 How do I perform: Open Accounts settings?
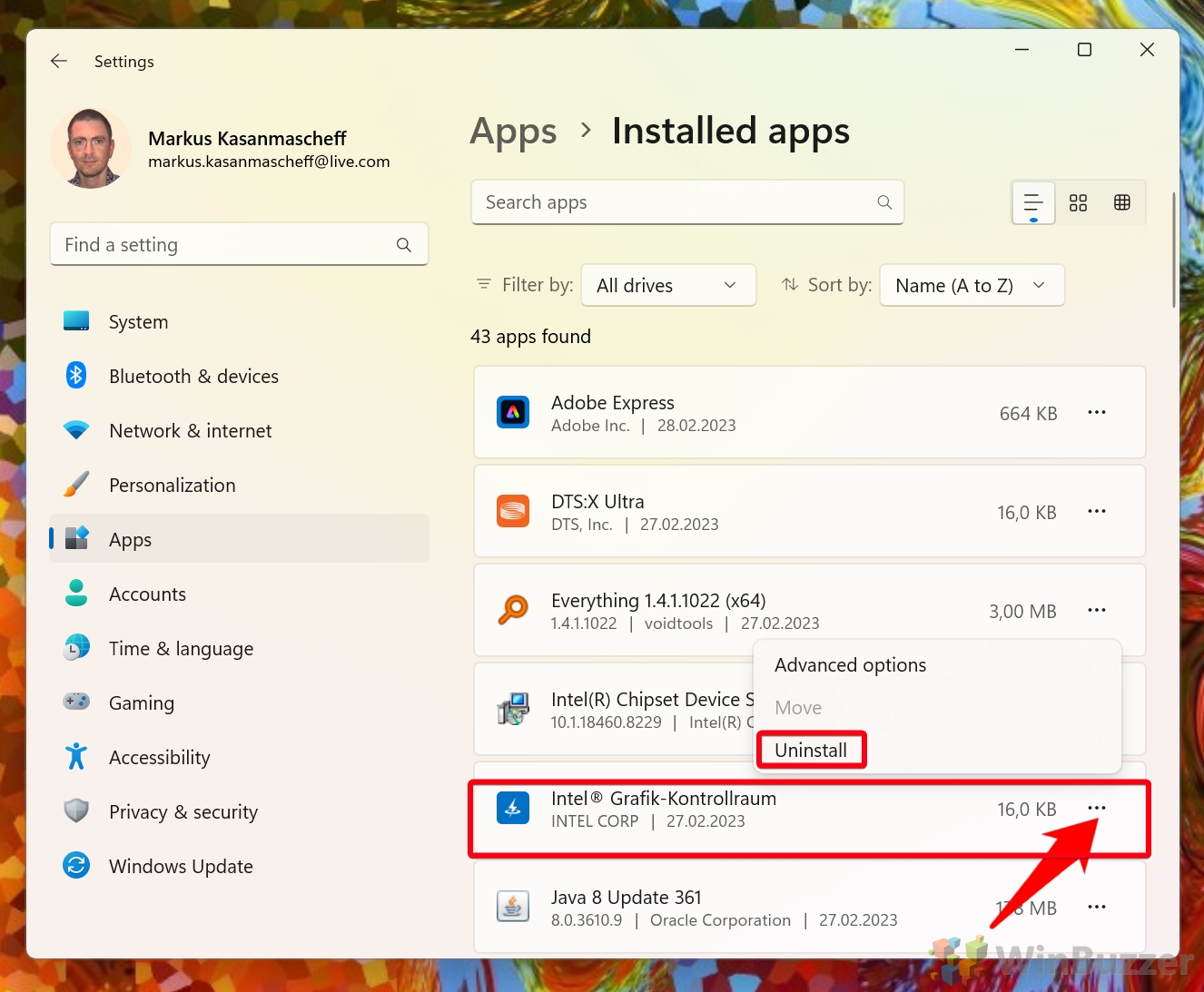point(147,594)
